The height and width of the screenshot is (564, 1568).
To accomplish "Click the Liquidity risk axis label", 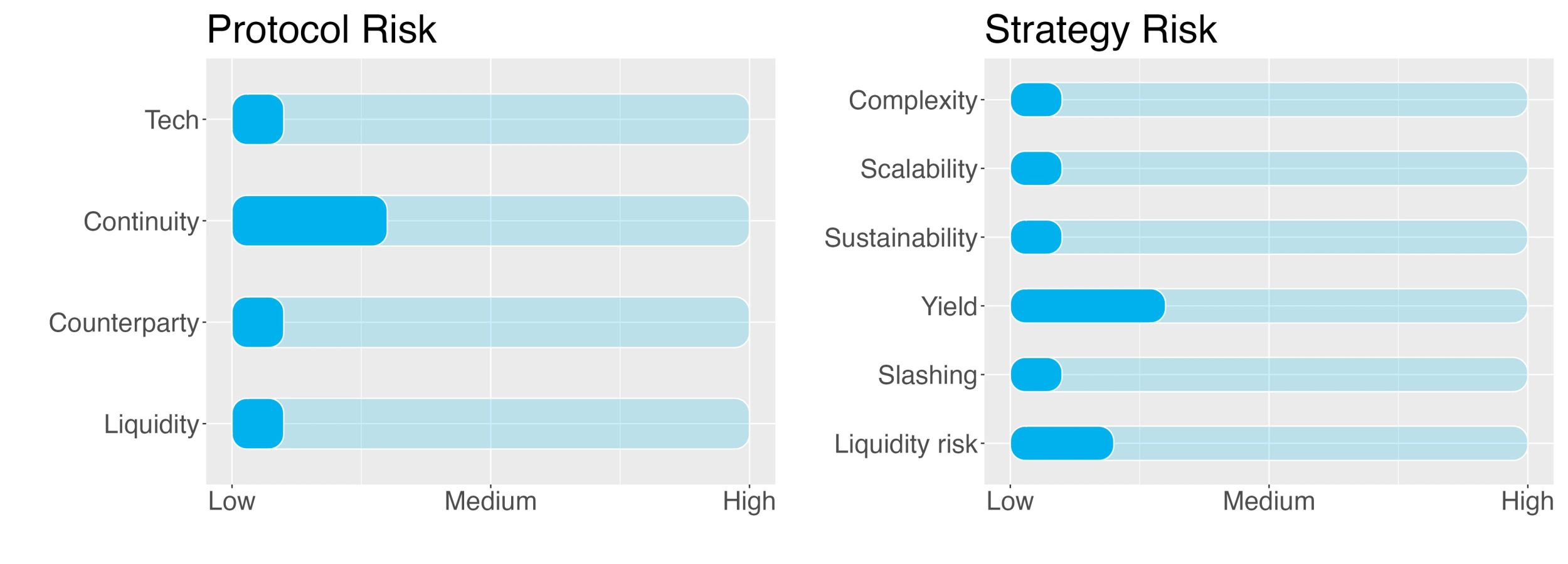I will coord(906,444).
